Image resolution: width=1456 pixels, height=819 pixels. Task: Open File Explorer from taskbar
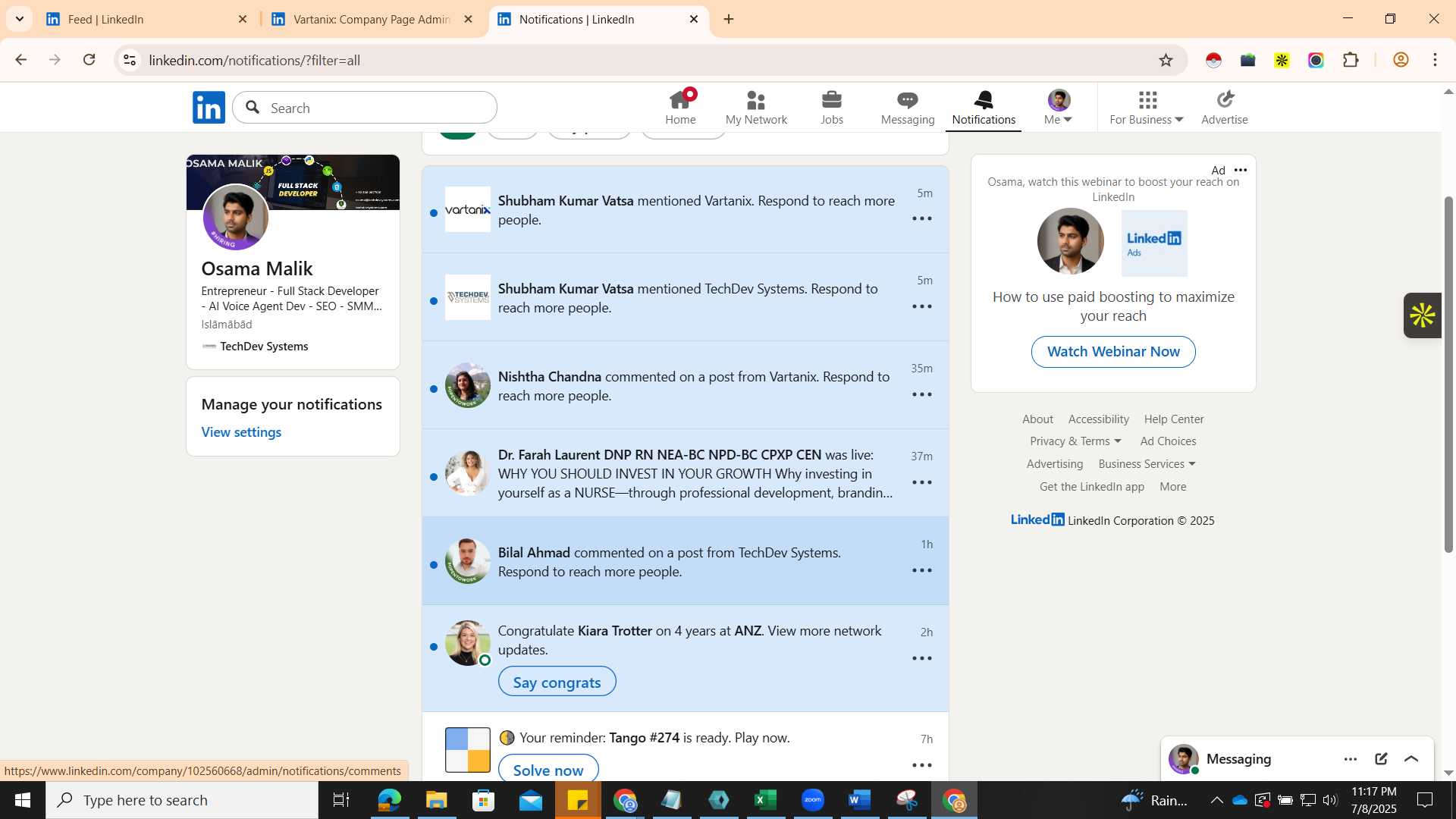(436, 800)
